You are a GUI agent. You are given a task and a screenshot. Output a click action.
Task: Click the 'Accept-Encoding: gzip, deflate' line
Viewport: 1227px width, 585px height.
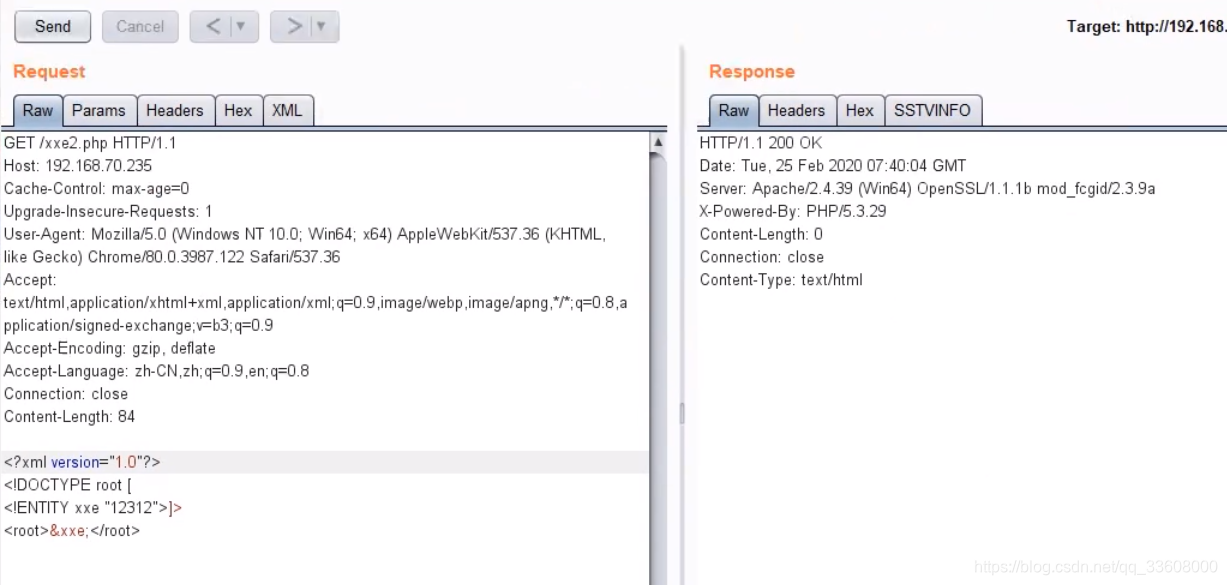coord(110,348)
